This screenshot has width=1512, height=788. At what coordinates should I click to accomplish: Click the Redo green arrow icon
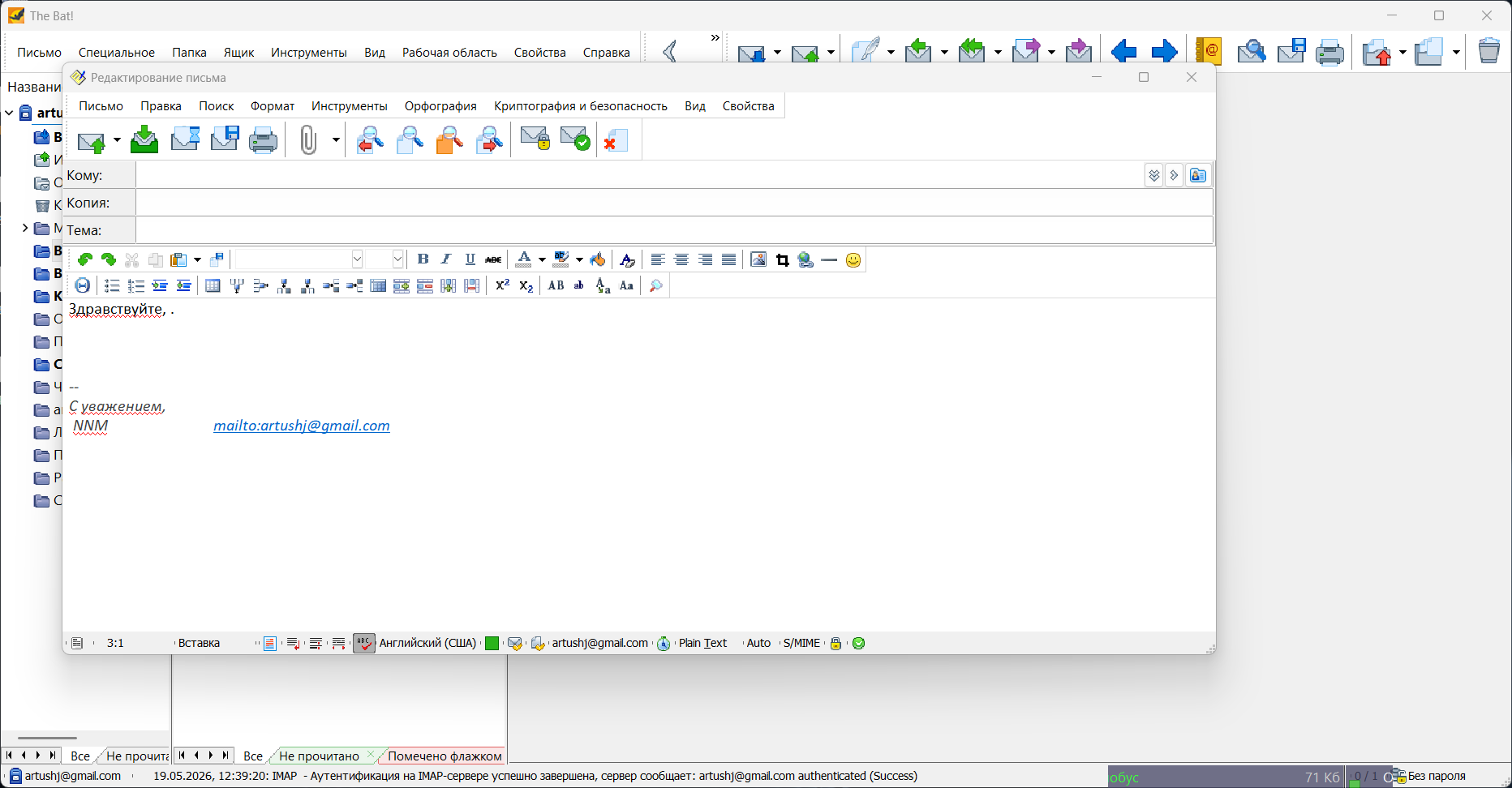click(109, 259)
